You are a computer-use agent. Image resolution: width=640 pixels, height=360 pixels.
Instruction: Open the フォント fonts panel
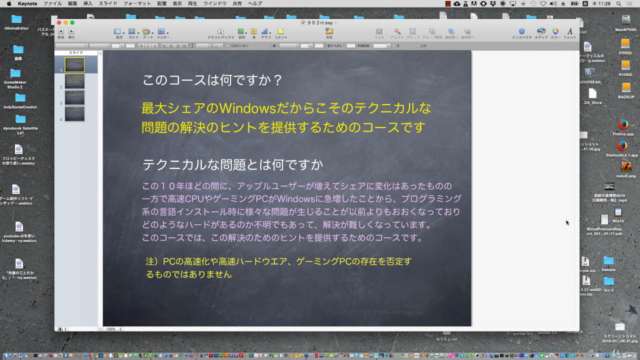tap(570, 32)
